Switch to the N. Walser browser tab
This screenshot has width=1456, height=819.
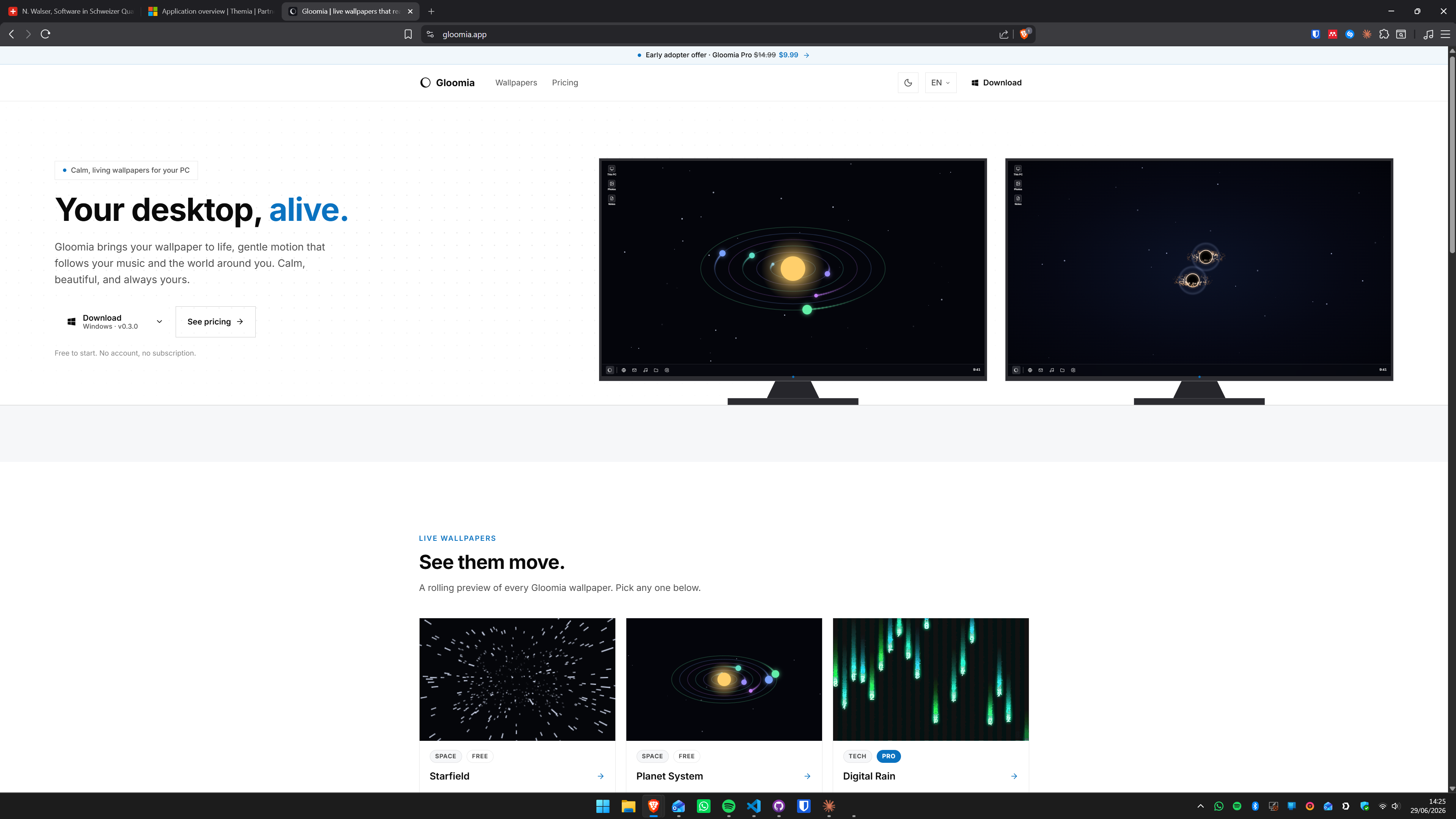71,11
